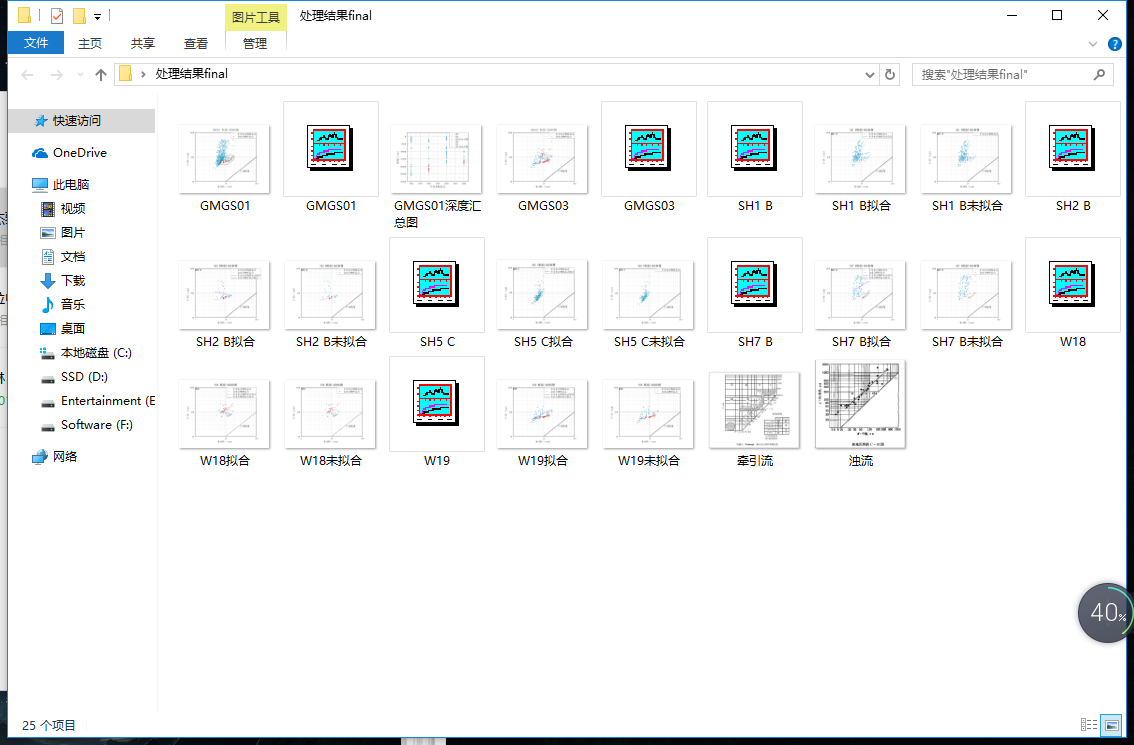The height and width of the screenshot is (745, 1134).
Task: Refresh the current folder view
Action: coord(890,74)
